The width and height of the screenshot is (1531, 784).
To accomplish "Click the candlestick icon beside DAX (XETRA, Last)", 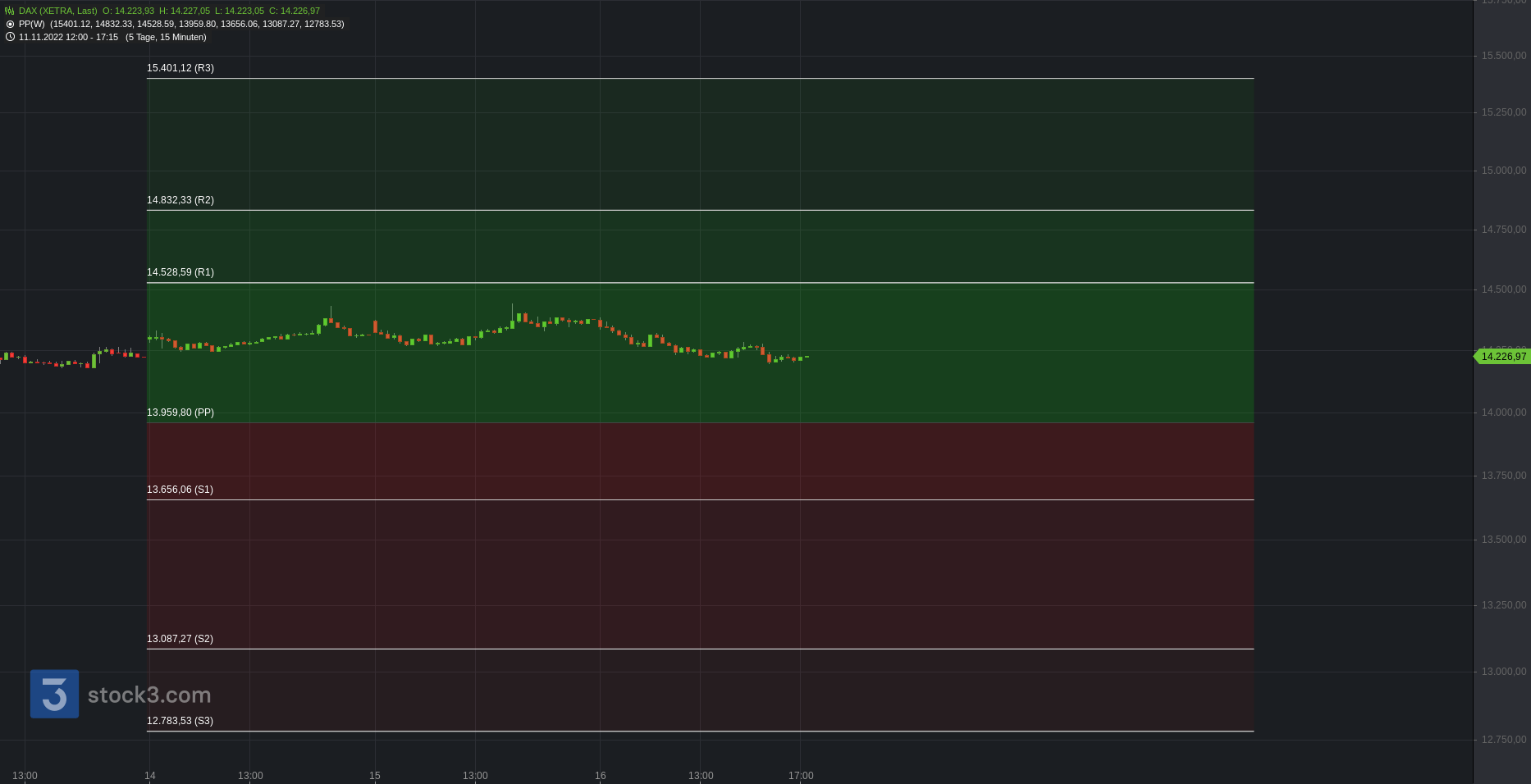I will pyautogui.click(x=10, y=11).
